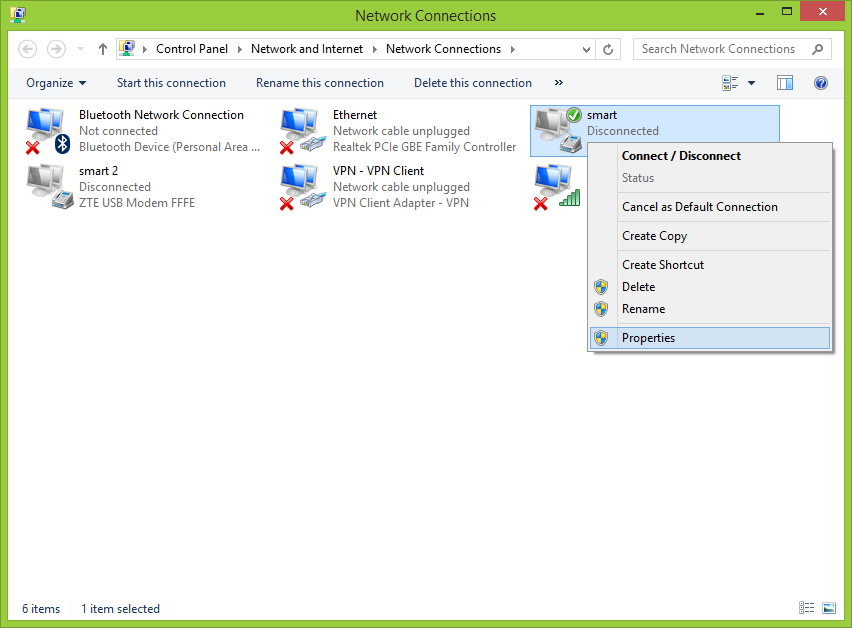Select Connect / Disconnect in context menu
This screenshot has height=628, width=852.
coord(681,156)
